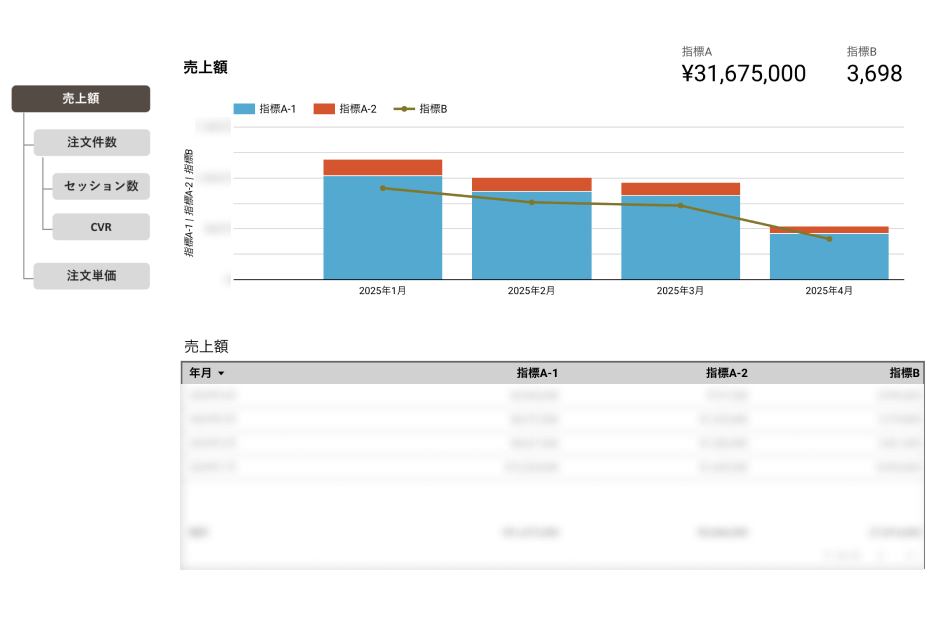Click the 指標B line point for 2025年2月
The image size is (936, 624).
(x=531, y=202)
